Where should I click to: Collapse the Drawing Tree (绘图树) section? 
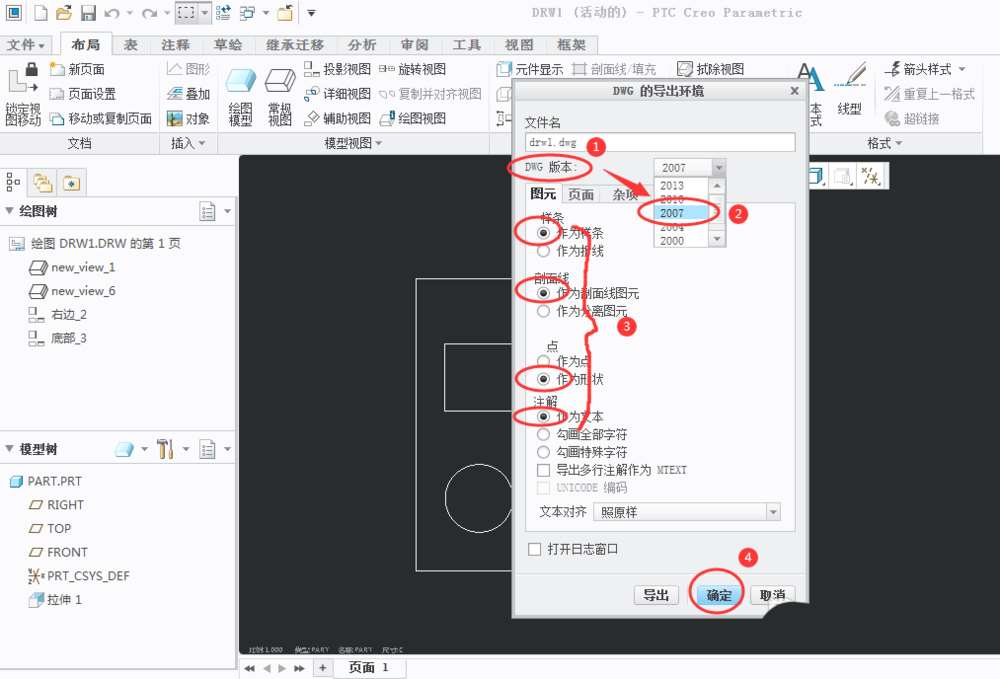(x=10, y=210)
